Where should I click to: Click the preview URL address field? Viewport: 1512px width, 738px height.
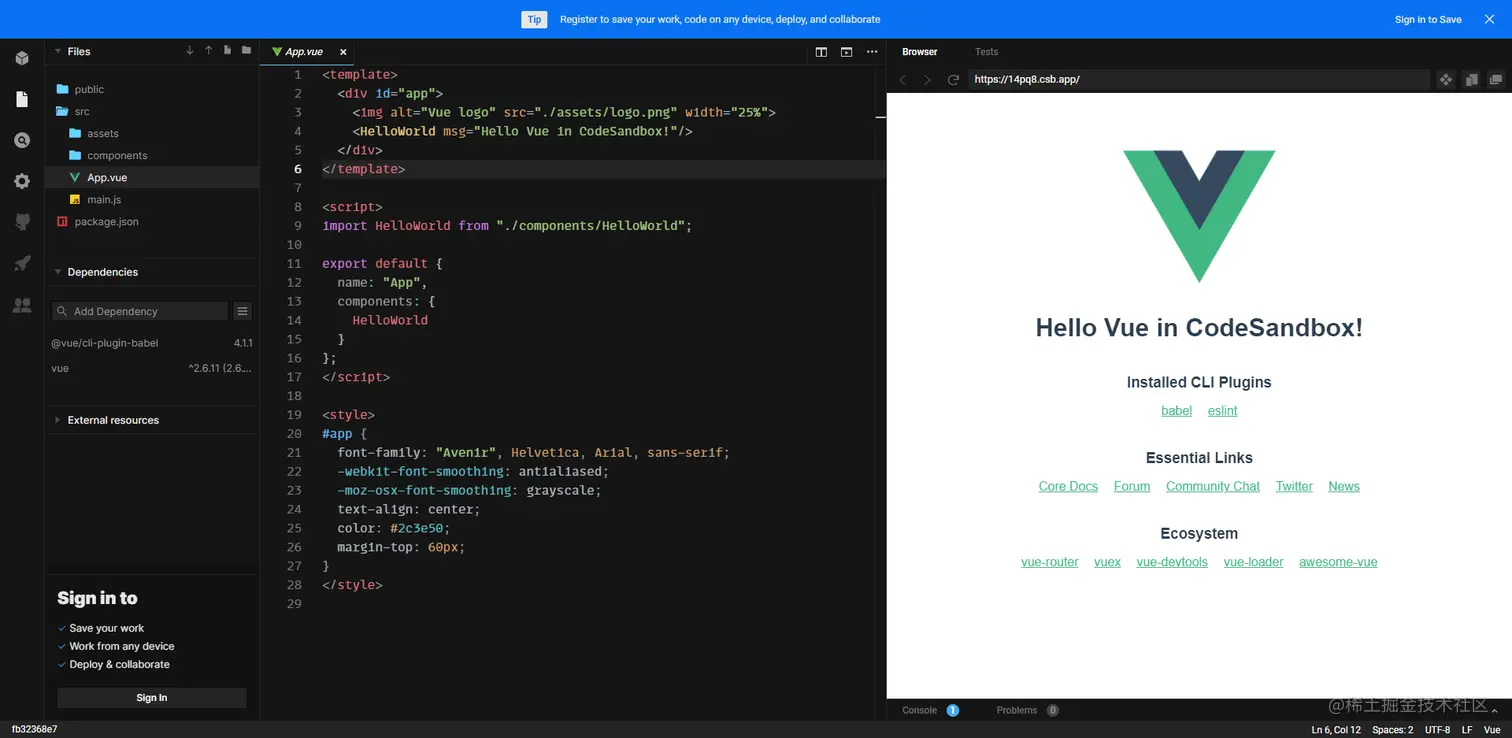(1198, 79)
